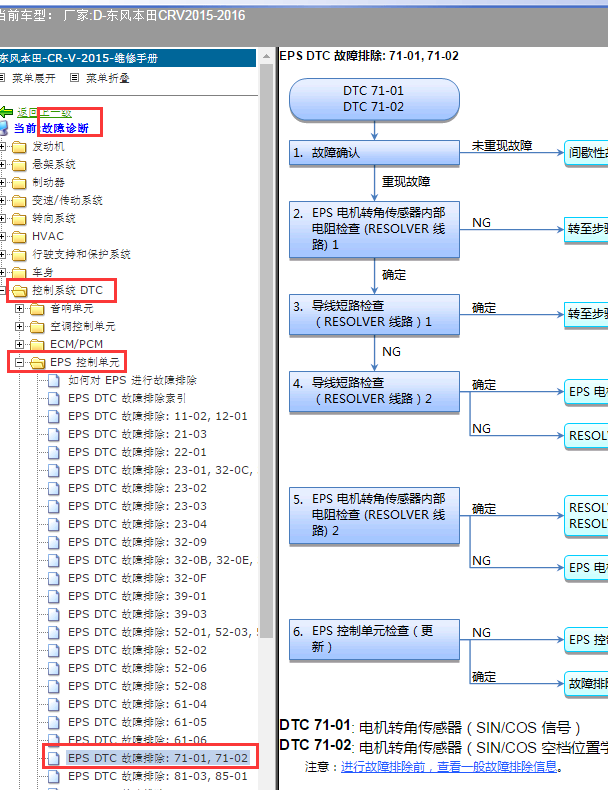Expand the 音响单元 tree node
608x790 pixels.
(19, 308)
